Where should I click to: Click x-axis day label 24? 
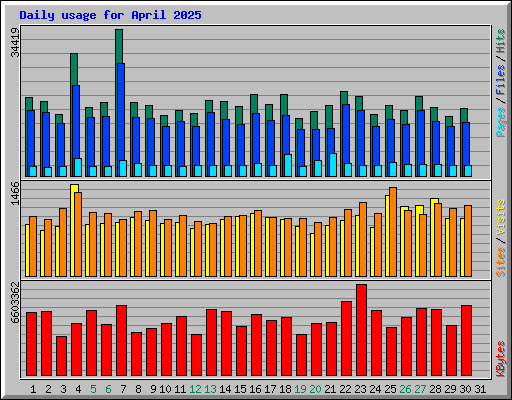pos(375,389)
